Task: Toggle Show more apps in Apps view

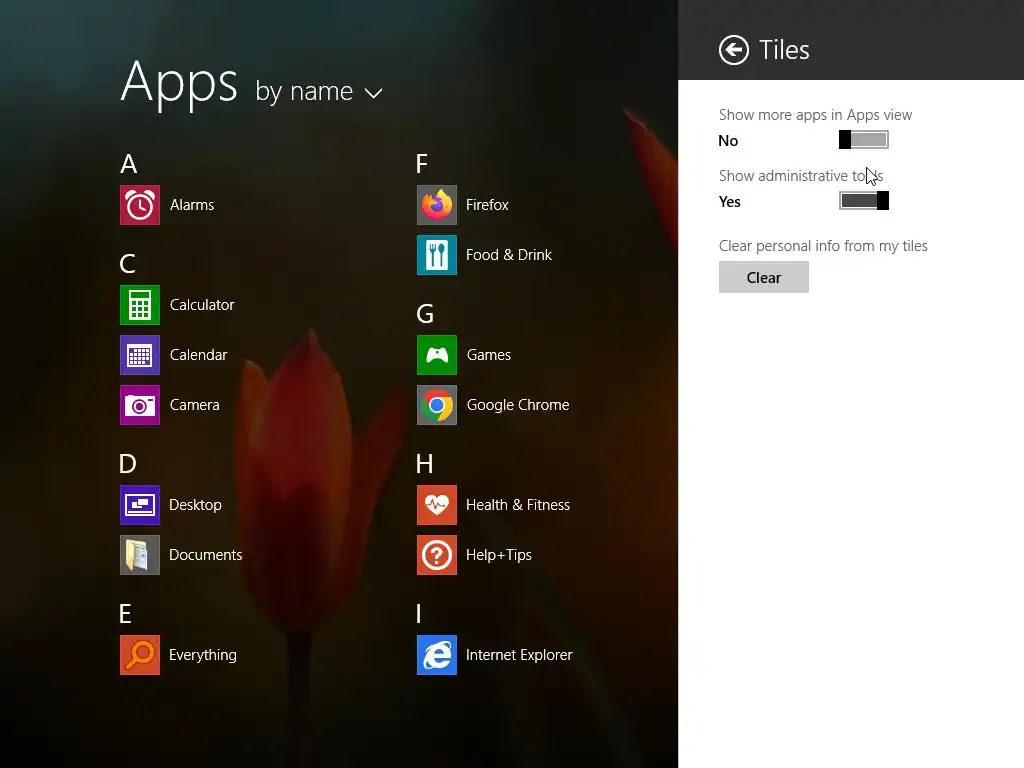Action: tap(863, 140)
